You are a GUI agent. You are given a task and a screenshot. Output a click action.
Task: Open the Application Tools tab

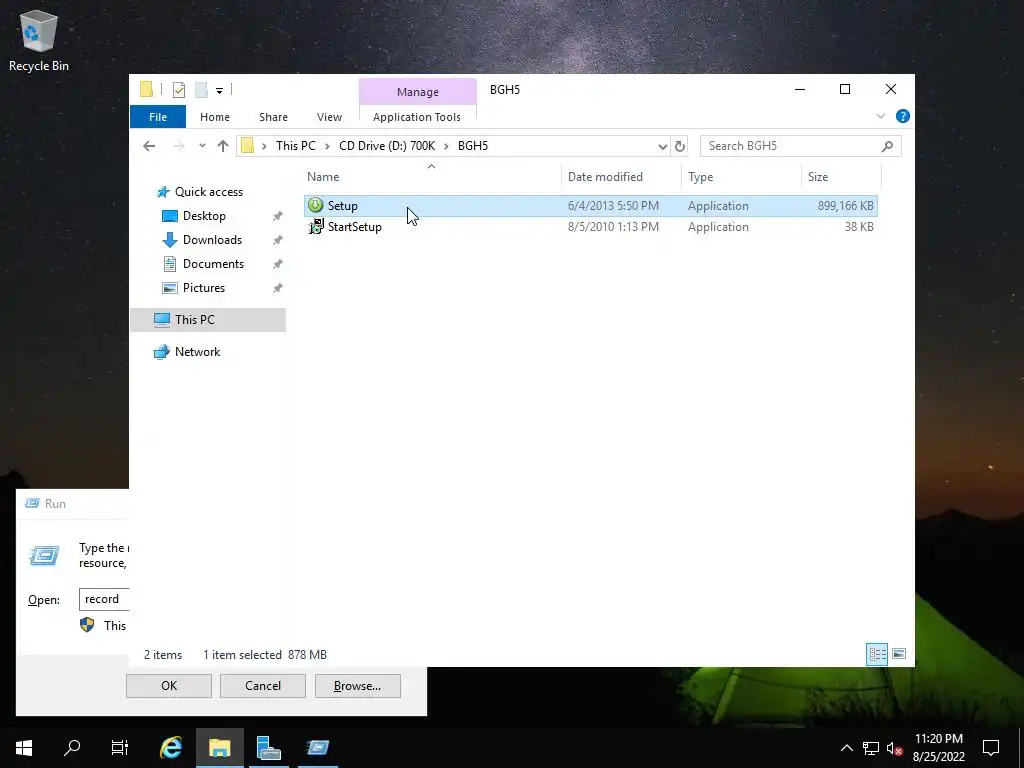coord(417,117)
